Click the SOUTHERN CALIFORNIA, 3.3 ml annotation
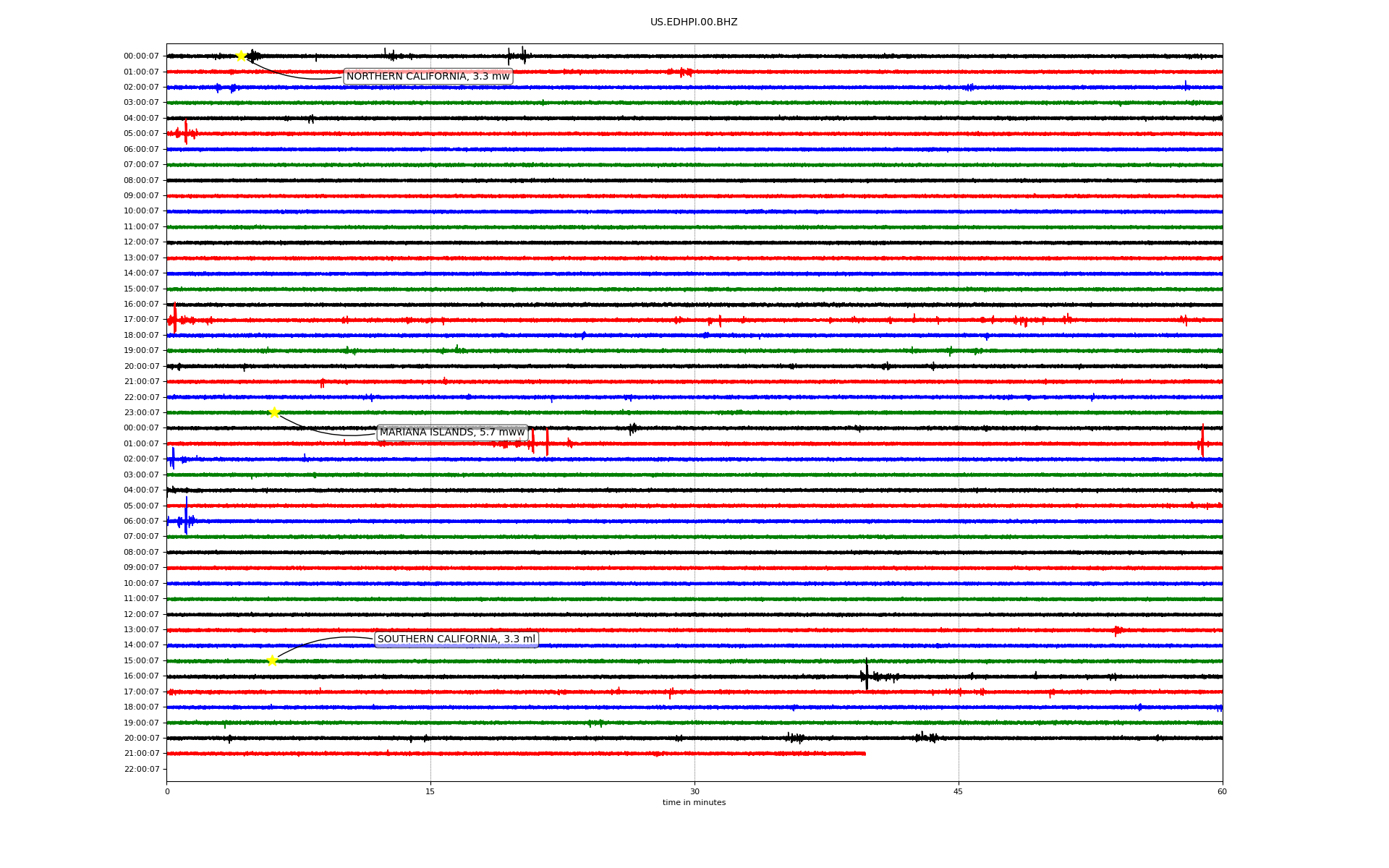This screenshot has height=868, width=1389. point(456,639)
